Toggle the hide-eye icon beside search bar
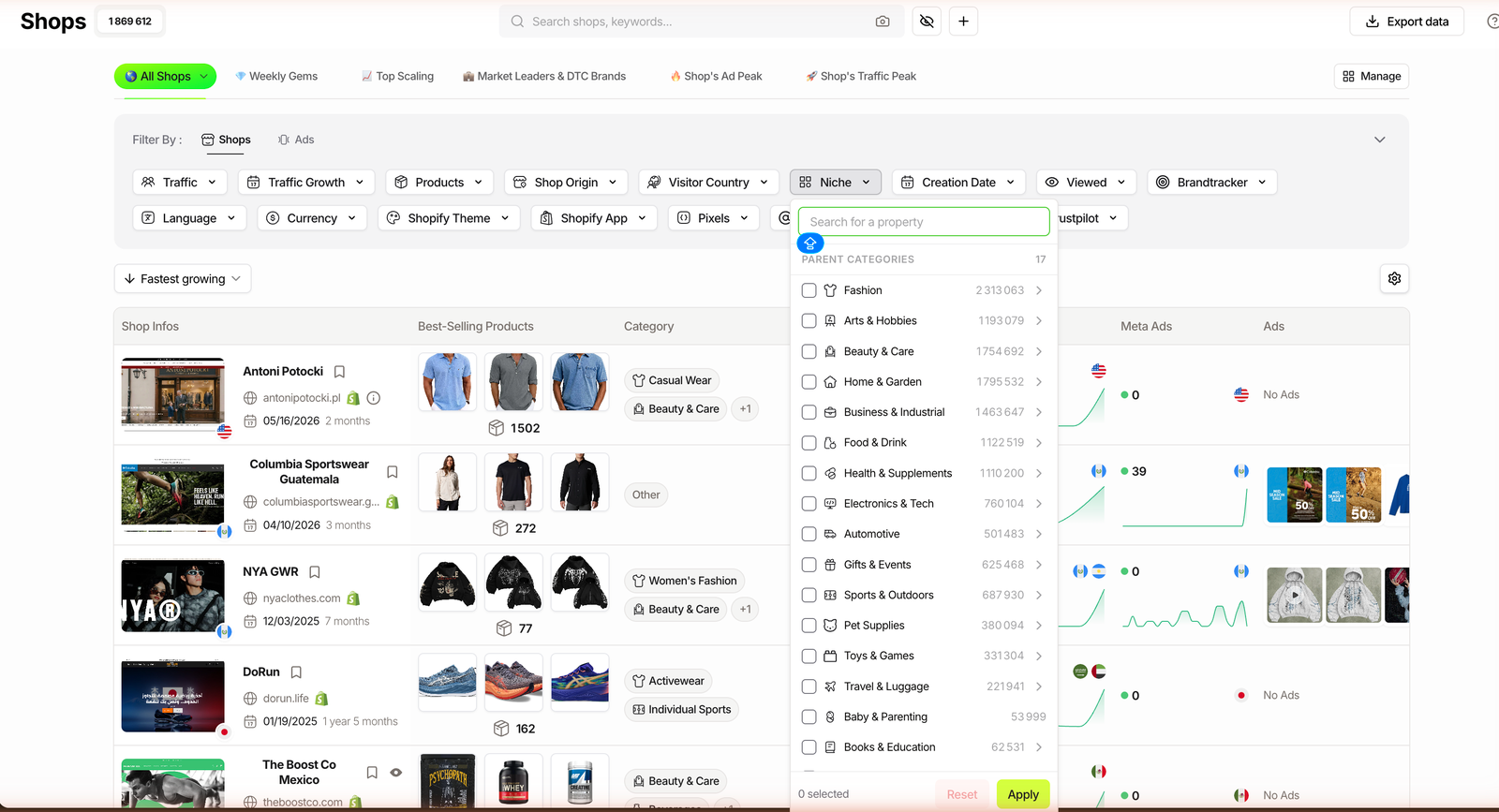Viewport: 1499px width, 812px height. pos(927,22)
